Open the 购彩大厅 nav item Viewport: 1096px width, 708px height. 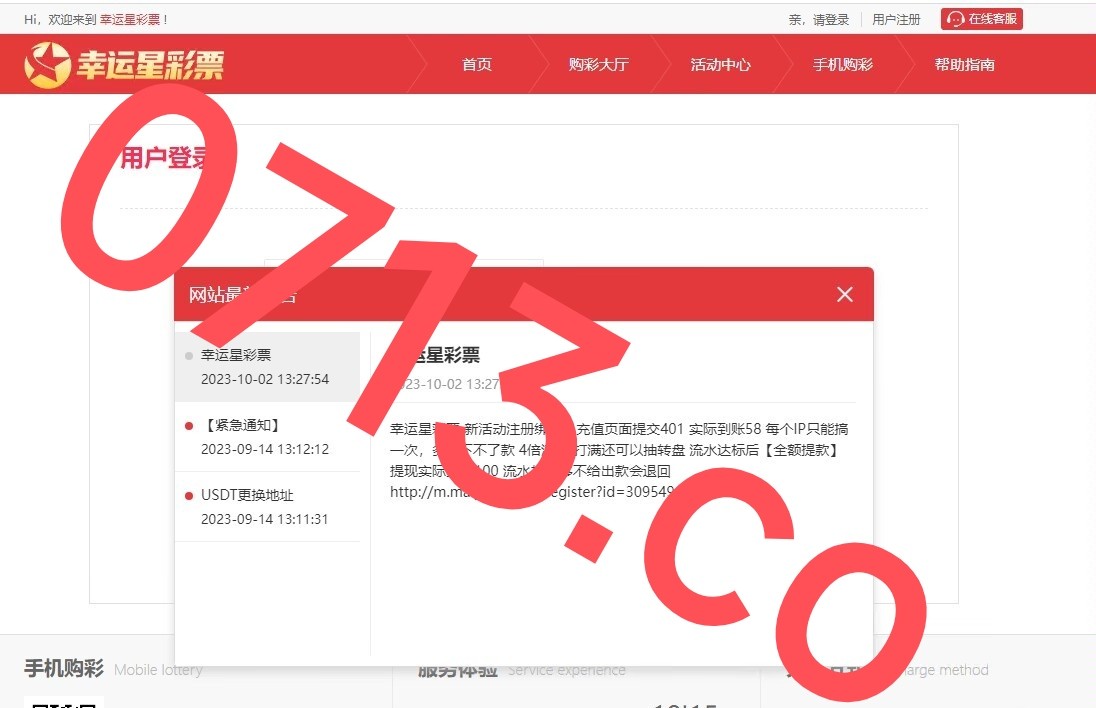(x=598, y=65)
